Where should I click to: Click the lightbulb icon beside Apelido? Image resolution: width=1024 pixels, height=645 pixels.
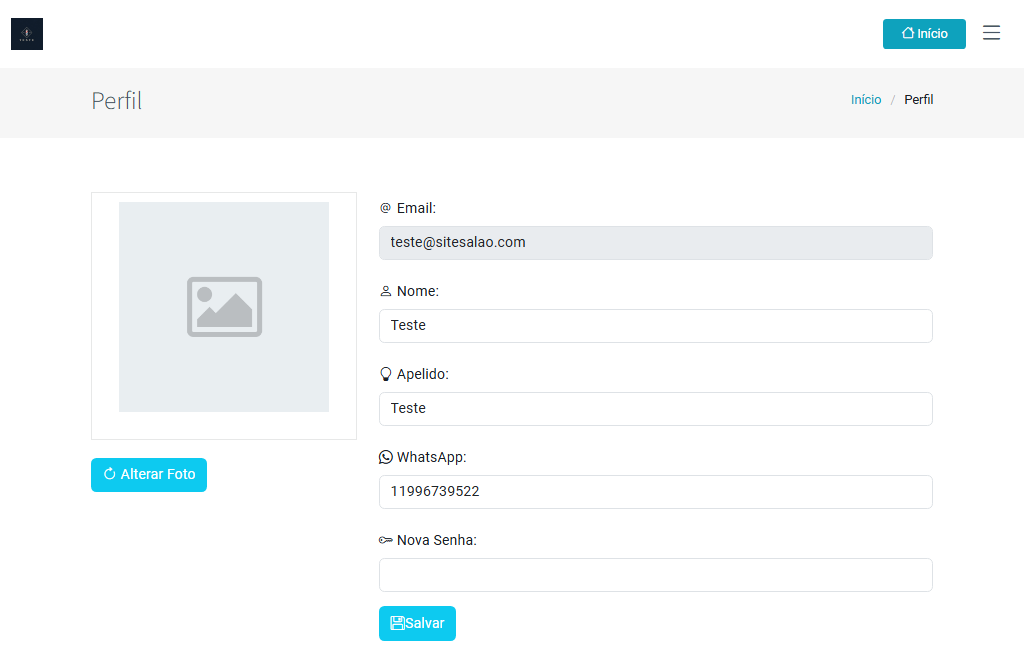coord(385,374)
